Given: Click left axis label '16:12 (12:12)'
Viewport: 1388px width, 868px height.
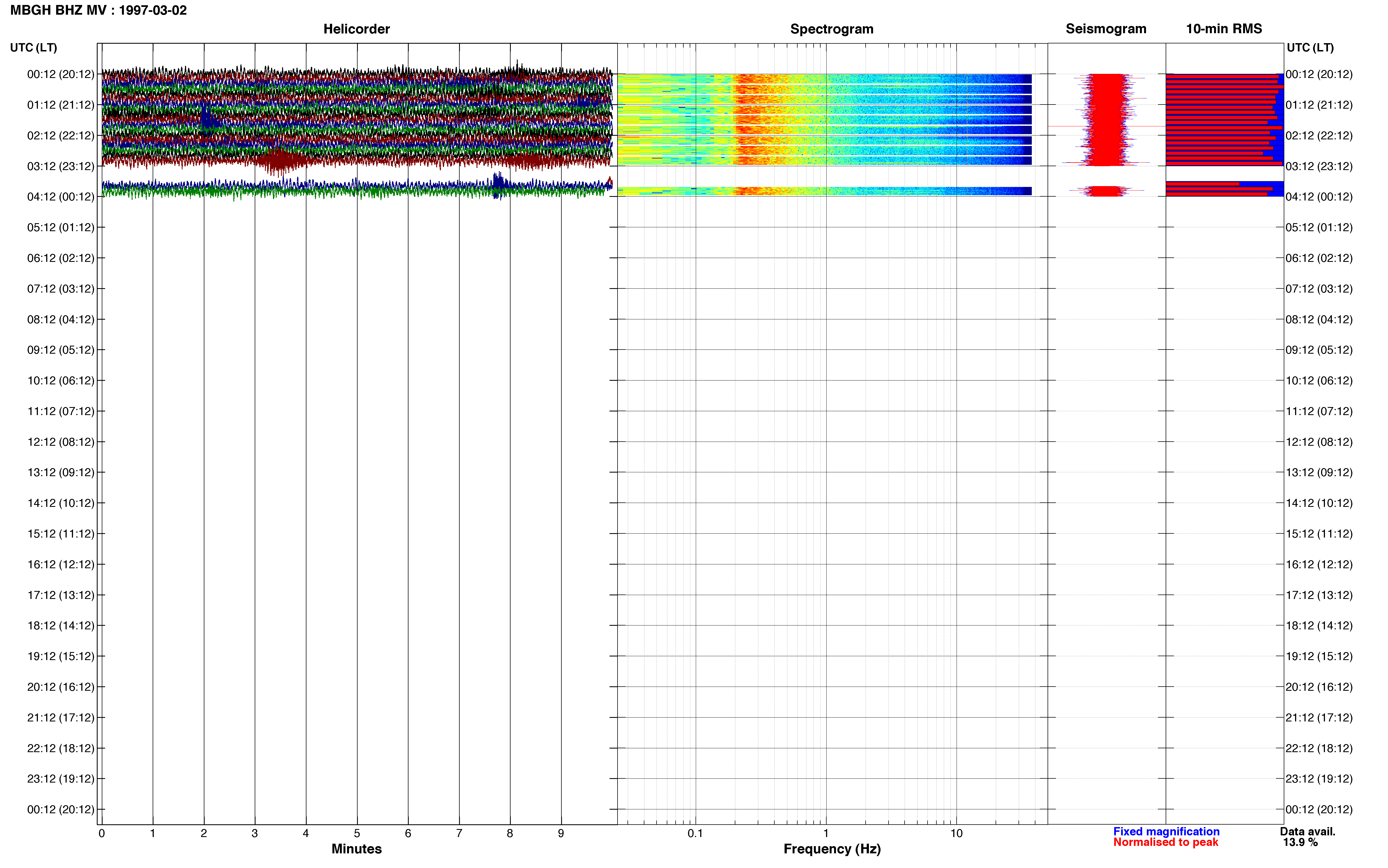Looking at the screenshot, I should point(61,564).
